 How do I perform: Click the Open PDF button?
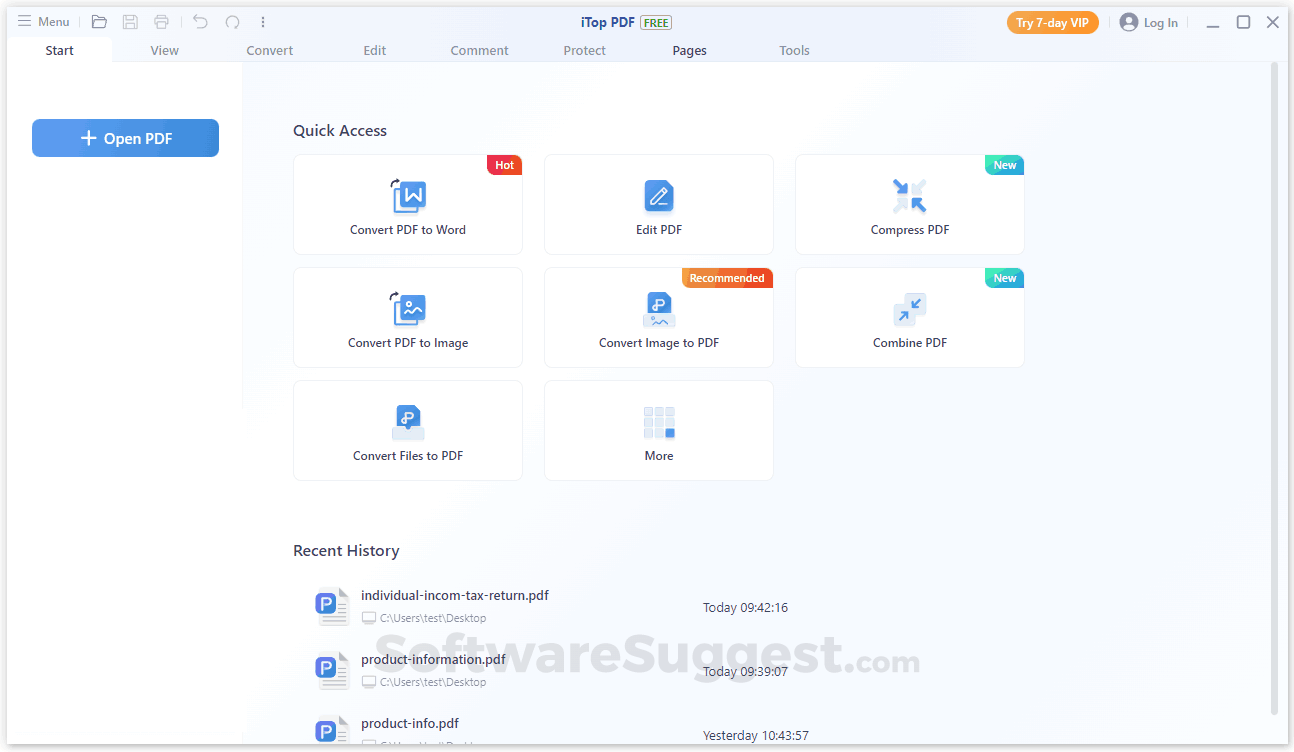point(125,138)
